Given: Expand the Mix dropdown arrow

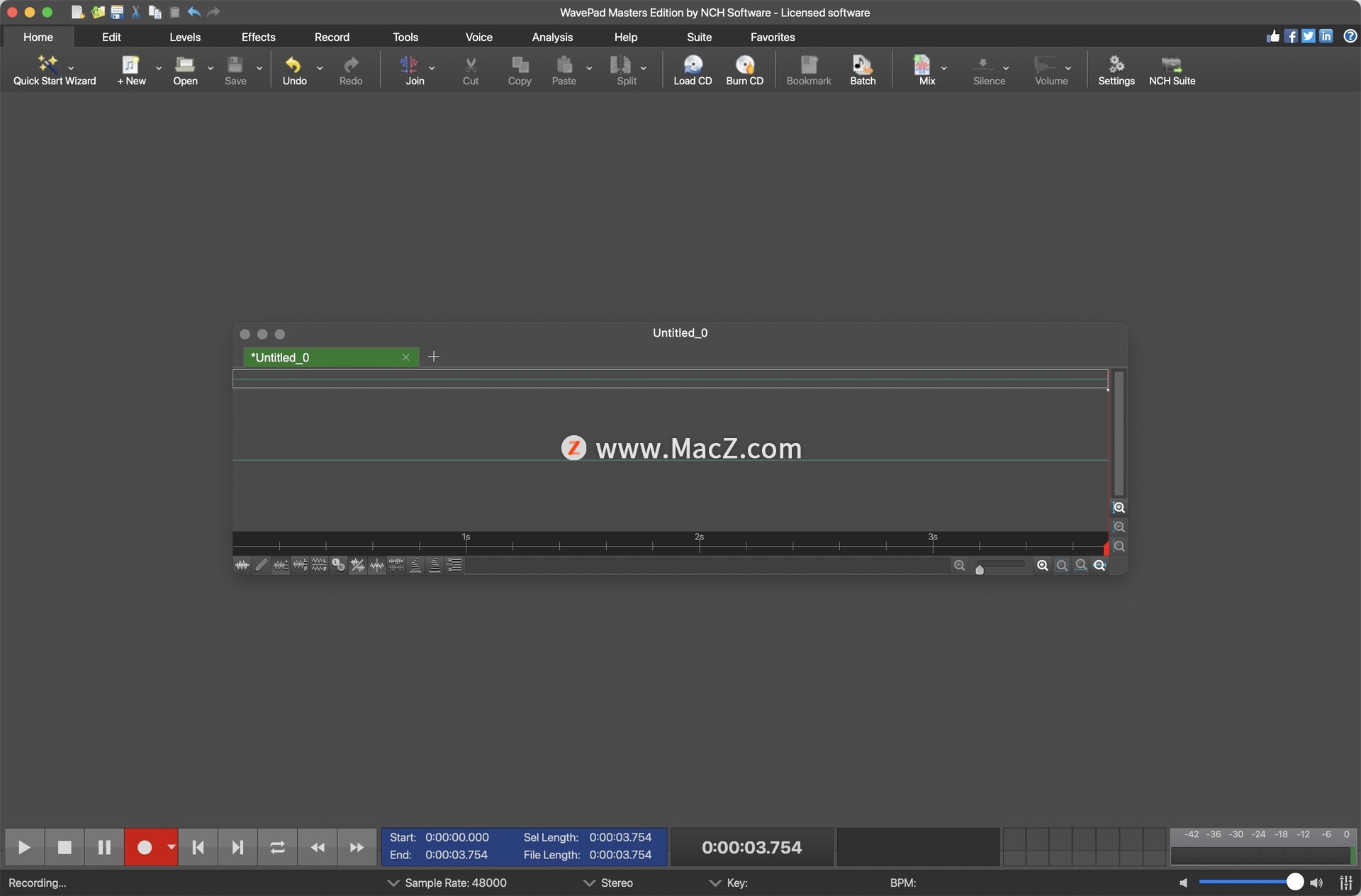Looking at the screenshot, I should click(943, 68).
